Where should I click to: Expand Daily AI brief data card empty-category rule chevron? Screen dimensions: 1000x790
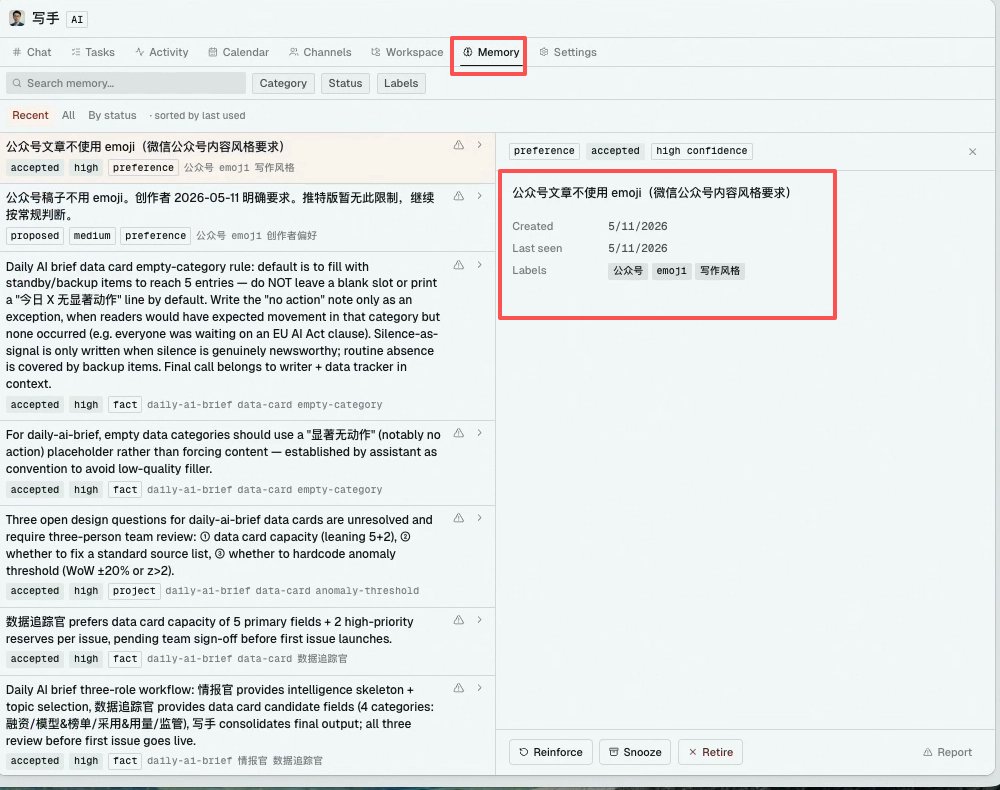pos(480,265)
